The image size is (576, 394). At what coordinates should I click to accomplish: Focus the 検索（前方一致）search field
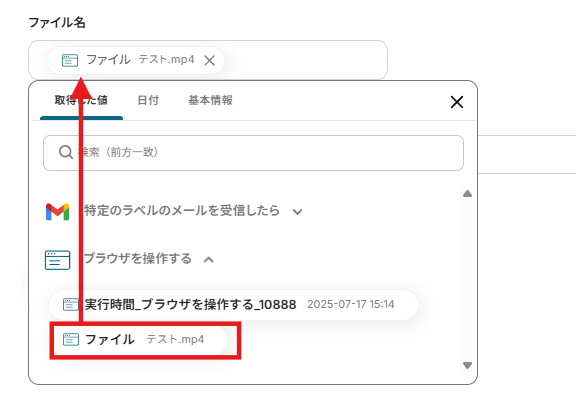coord(253,153)
